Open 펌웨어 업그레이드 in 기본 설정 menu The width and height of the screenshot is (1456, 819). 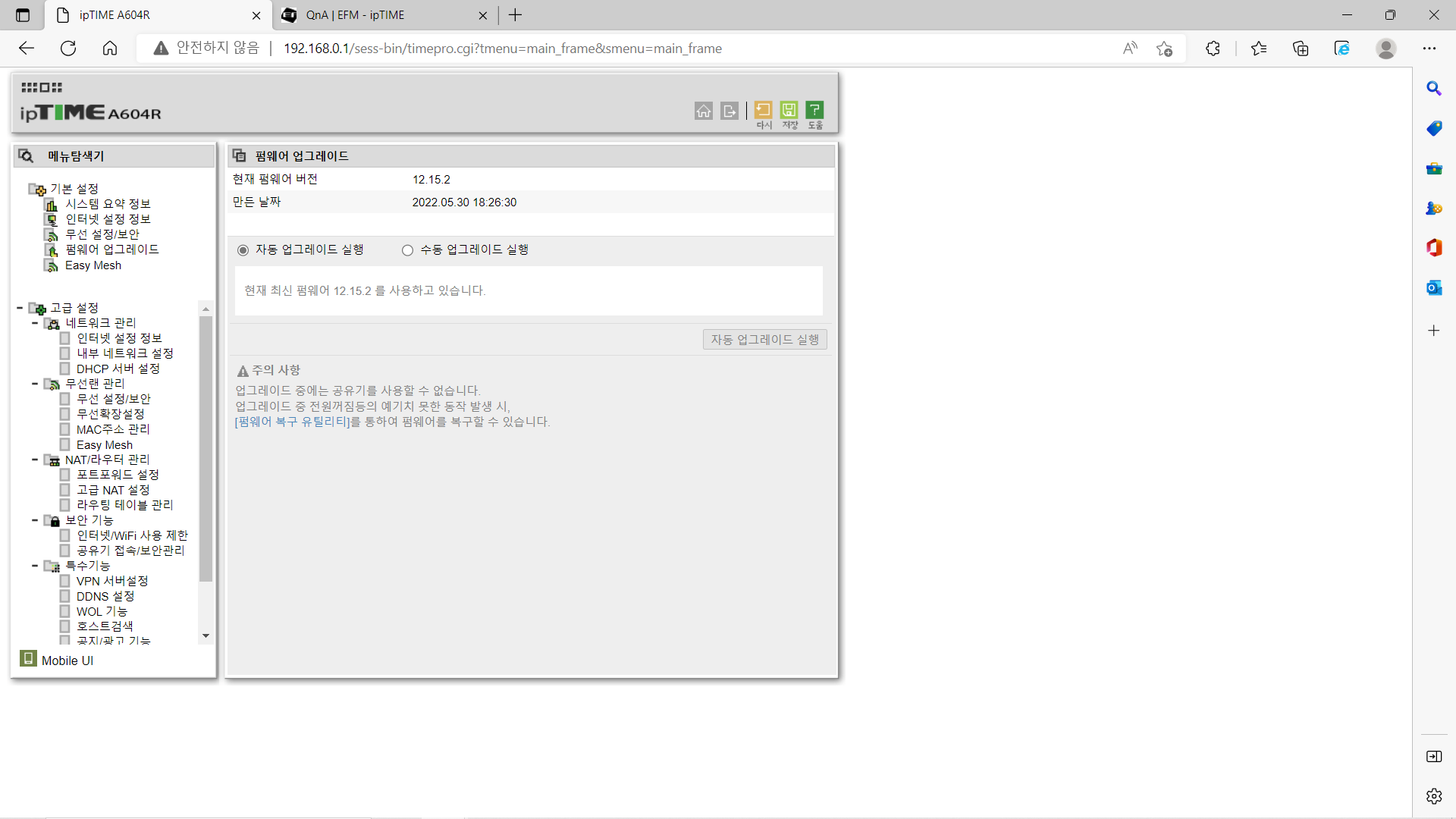(x=112, y=249)
